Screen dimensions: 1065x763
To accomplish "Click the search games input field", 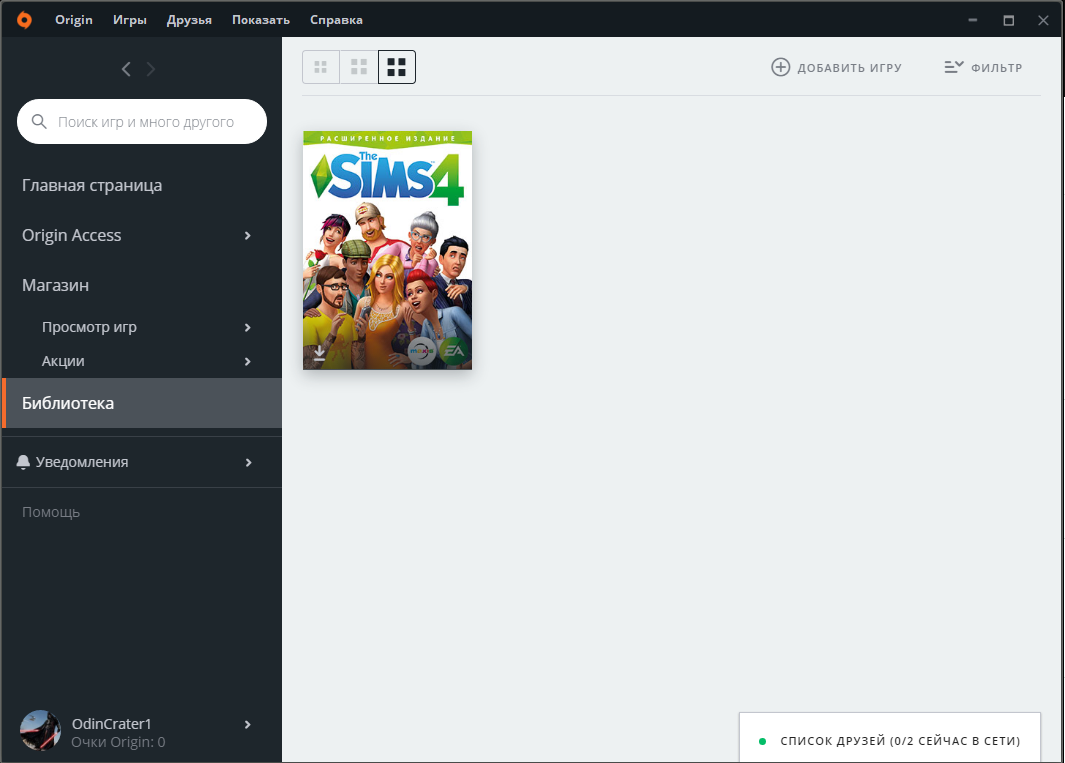I will tap(142, 122).
